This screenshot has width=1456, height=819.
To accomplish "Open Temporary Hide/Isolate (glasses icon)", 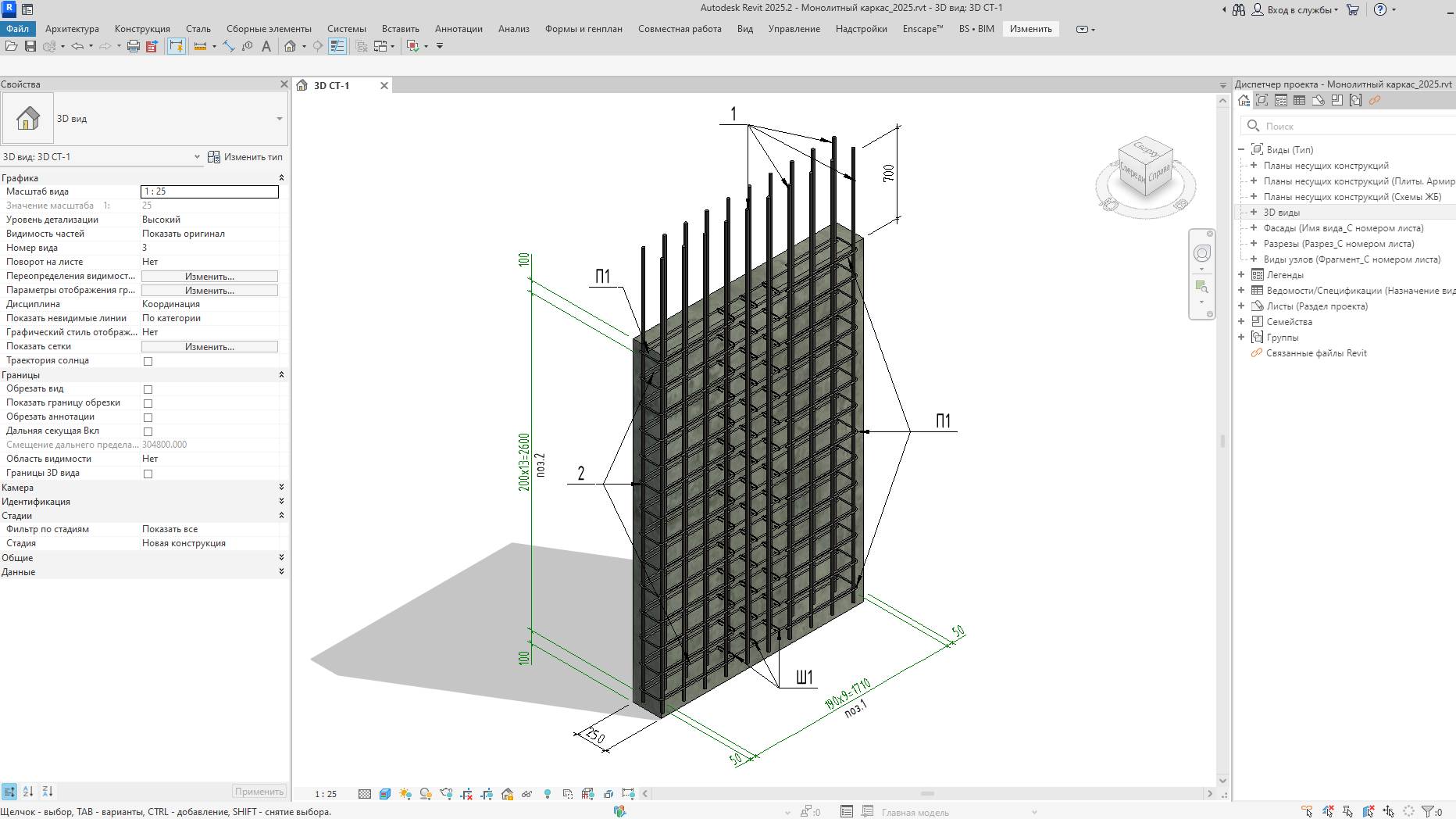I will click(x=527, y=794).
